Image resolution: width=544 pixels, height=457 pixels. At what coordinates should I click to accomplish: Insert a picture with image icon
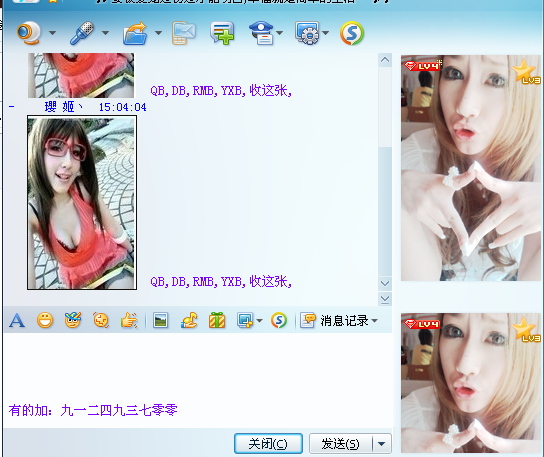click(x=161, y=320)
